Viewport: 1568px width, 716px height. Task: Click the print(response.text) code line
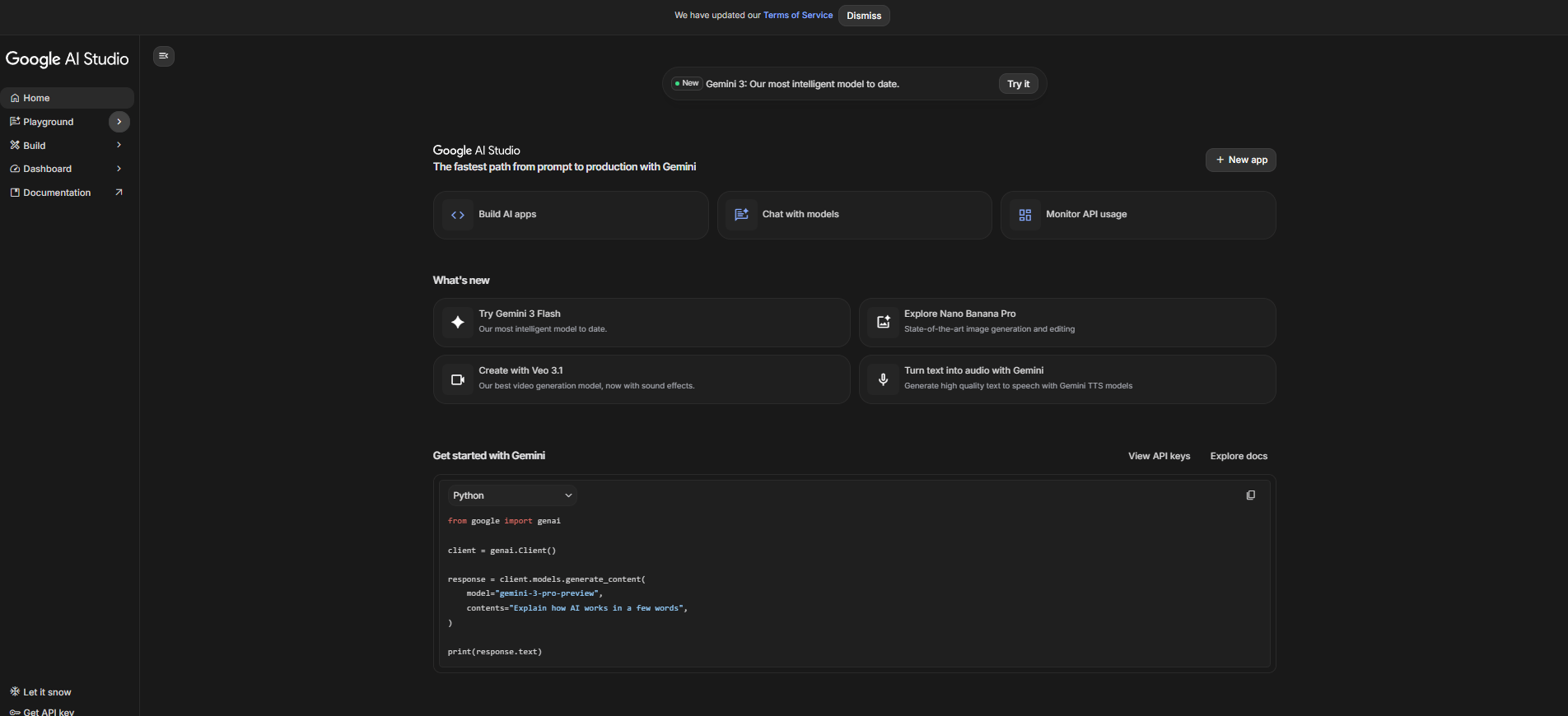495,652
